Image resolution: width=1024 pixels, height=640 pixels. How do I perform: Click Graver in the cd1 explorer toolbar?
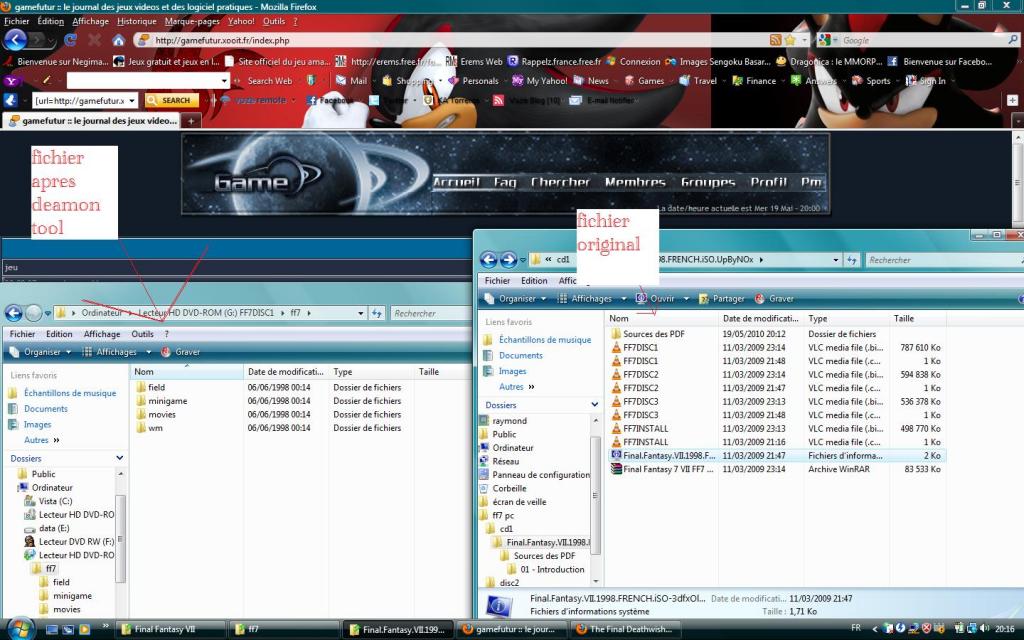775,298
